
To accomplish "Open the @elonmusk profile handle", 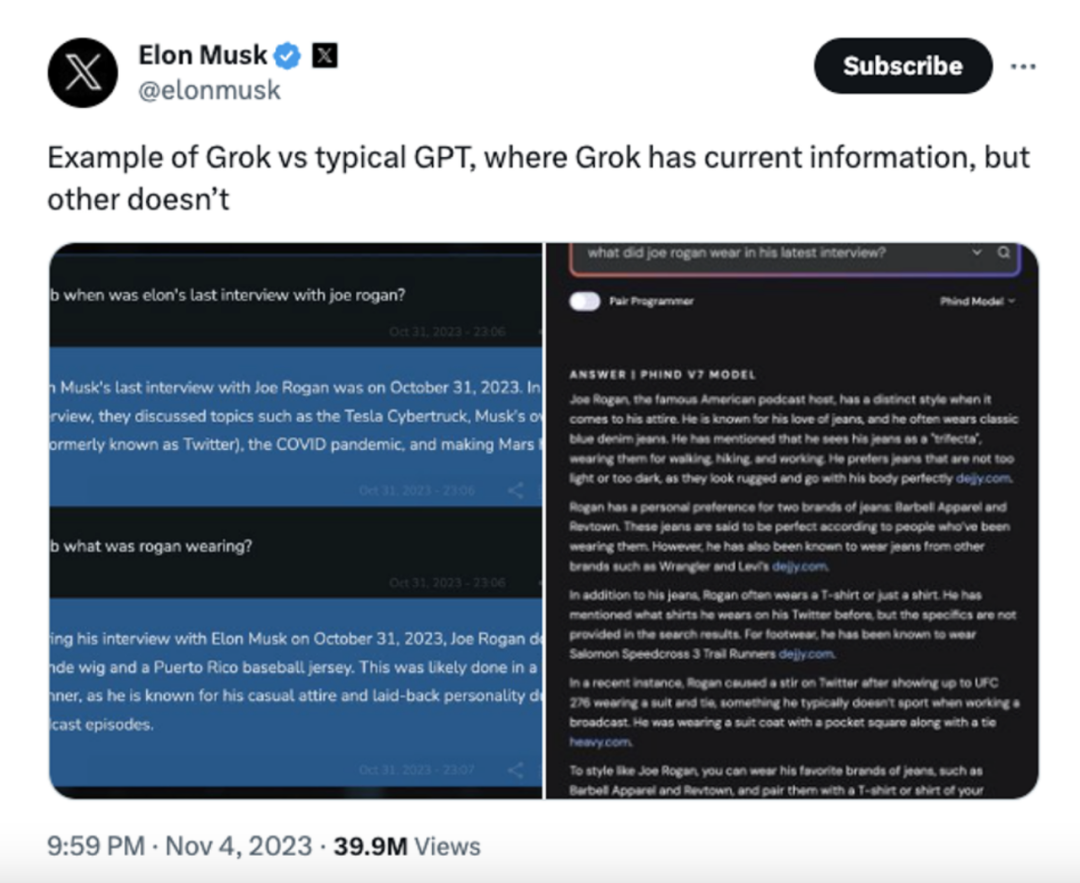I will point(209,90).
